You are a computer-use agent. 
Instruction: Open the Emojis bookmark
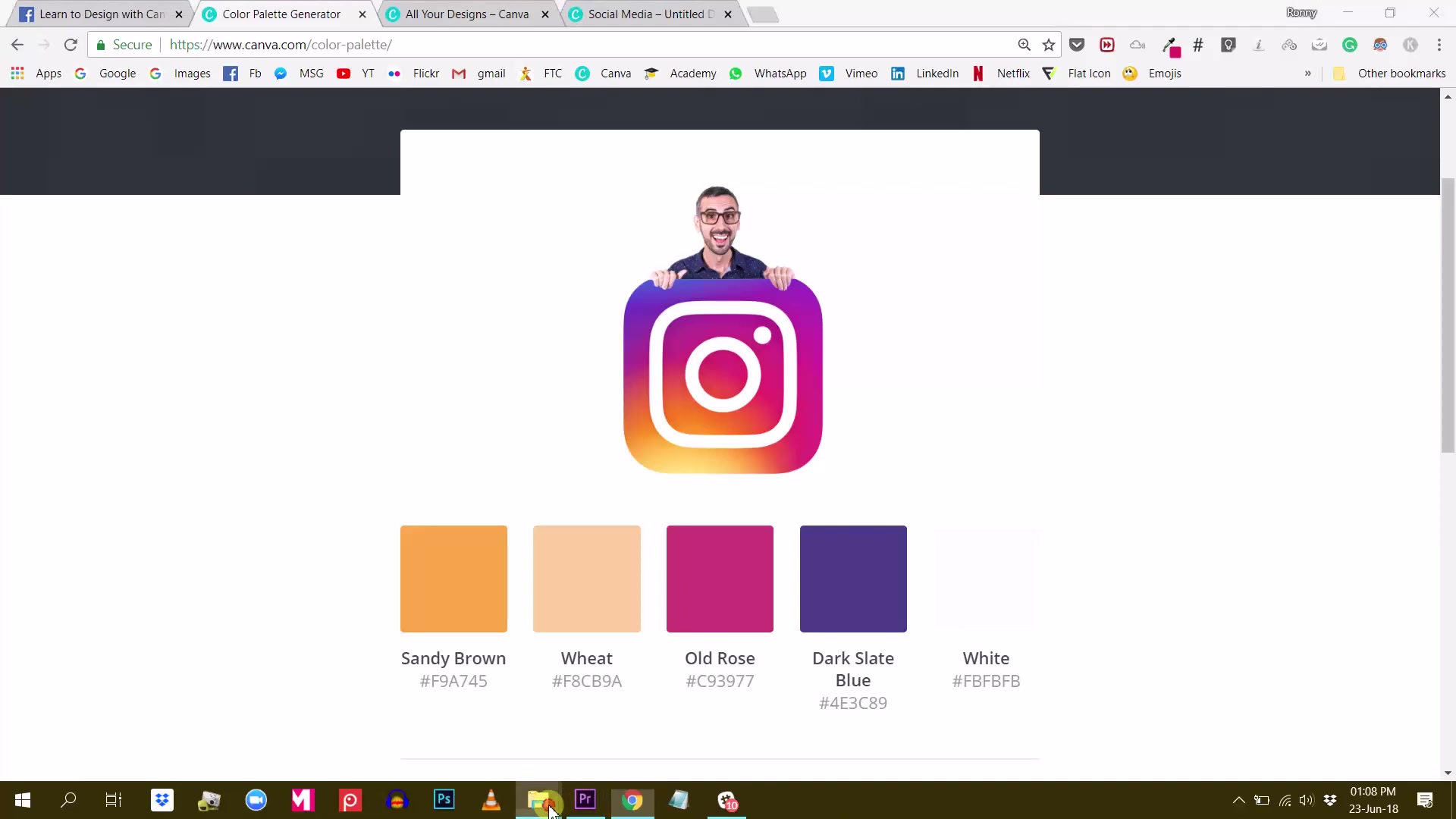coord(1152,74)
